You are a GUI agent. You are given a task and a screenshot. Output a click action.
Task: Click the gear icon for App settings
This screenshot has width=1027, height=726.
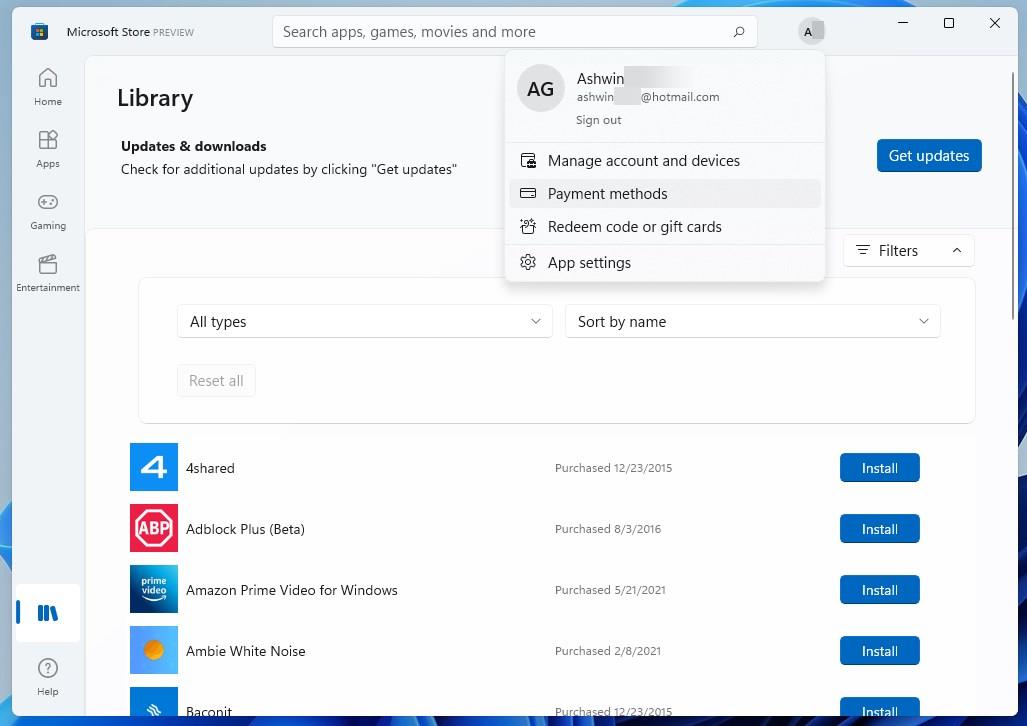(x=528, y=262)
